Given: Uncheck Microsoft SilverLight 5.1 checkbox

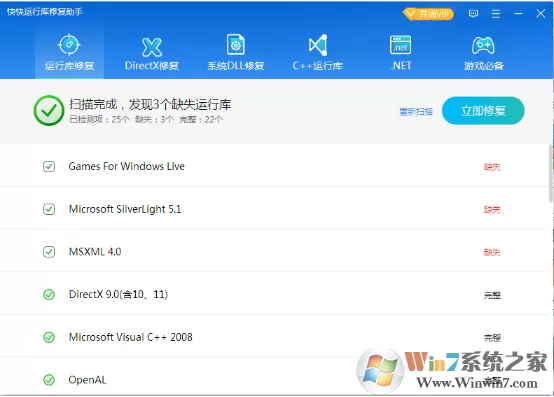Looking at the screenshot, I should point(49,209).
